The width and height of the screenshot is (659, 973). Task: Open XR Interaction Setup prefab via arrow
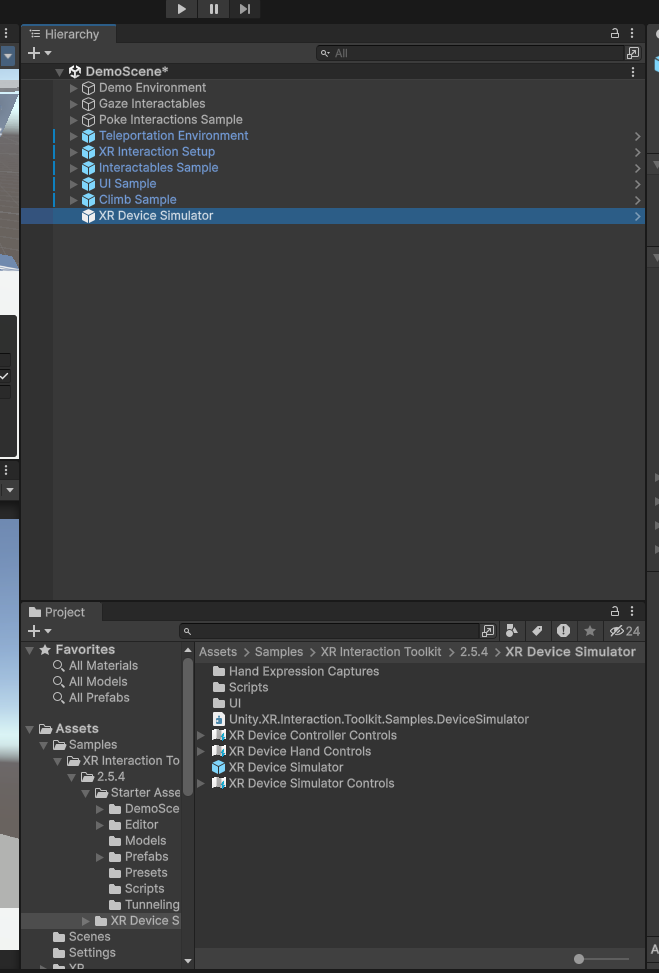click(x=637, y=152)
